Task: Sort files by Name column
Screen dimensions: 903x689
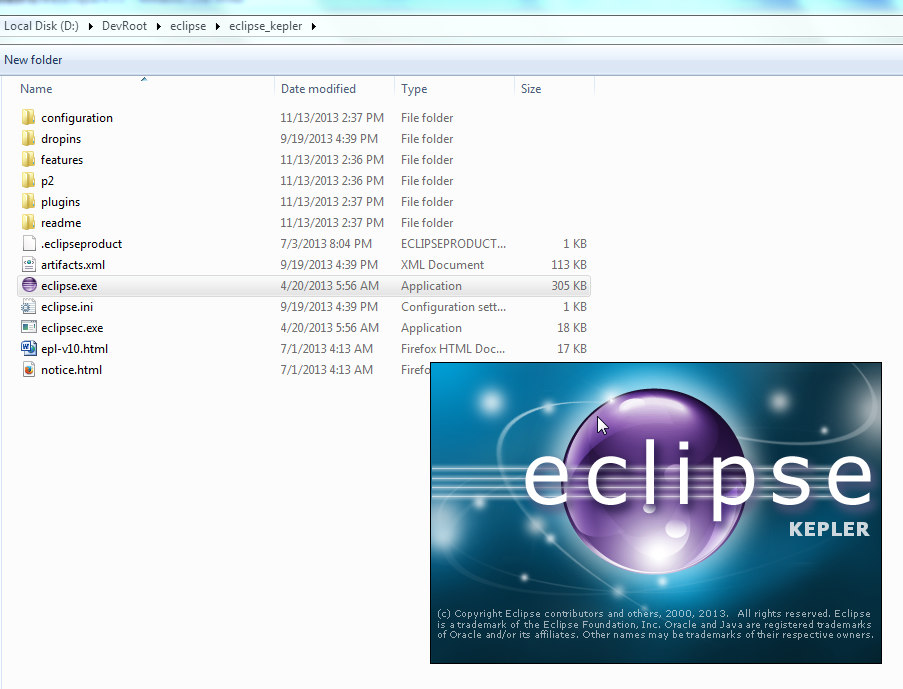Action: pyautogui.click(x=36, y=89)
